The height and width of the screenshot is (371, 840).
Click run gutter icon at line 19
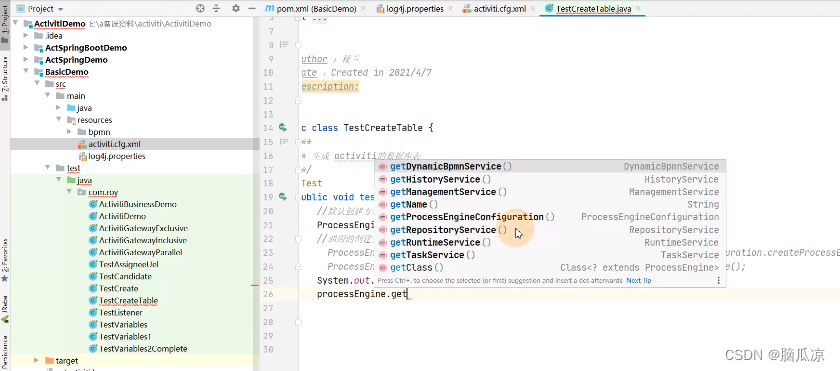point(283,197)
